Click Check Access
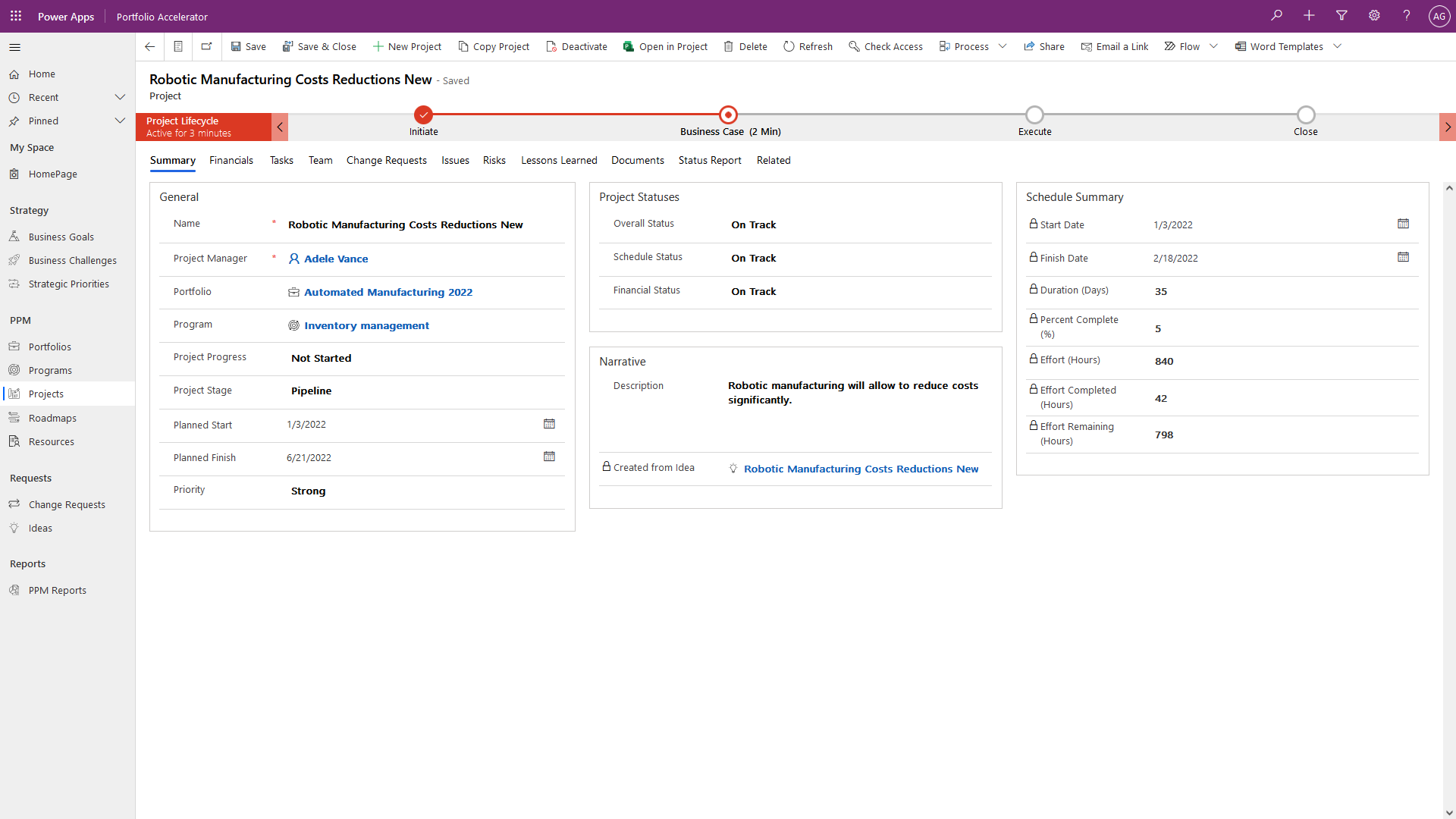1456x819 pixels. pyautogui.click(x=886, y=46)
